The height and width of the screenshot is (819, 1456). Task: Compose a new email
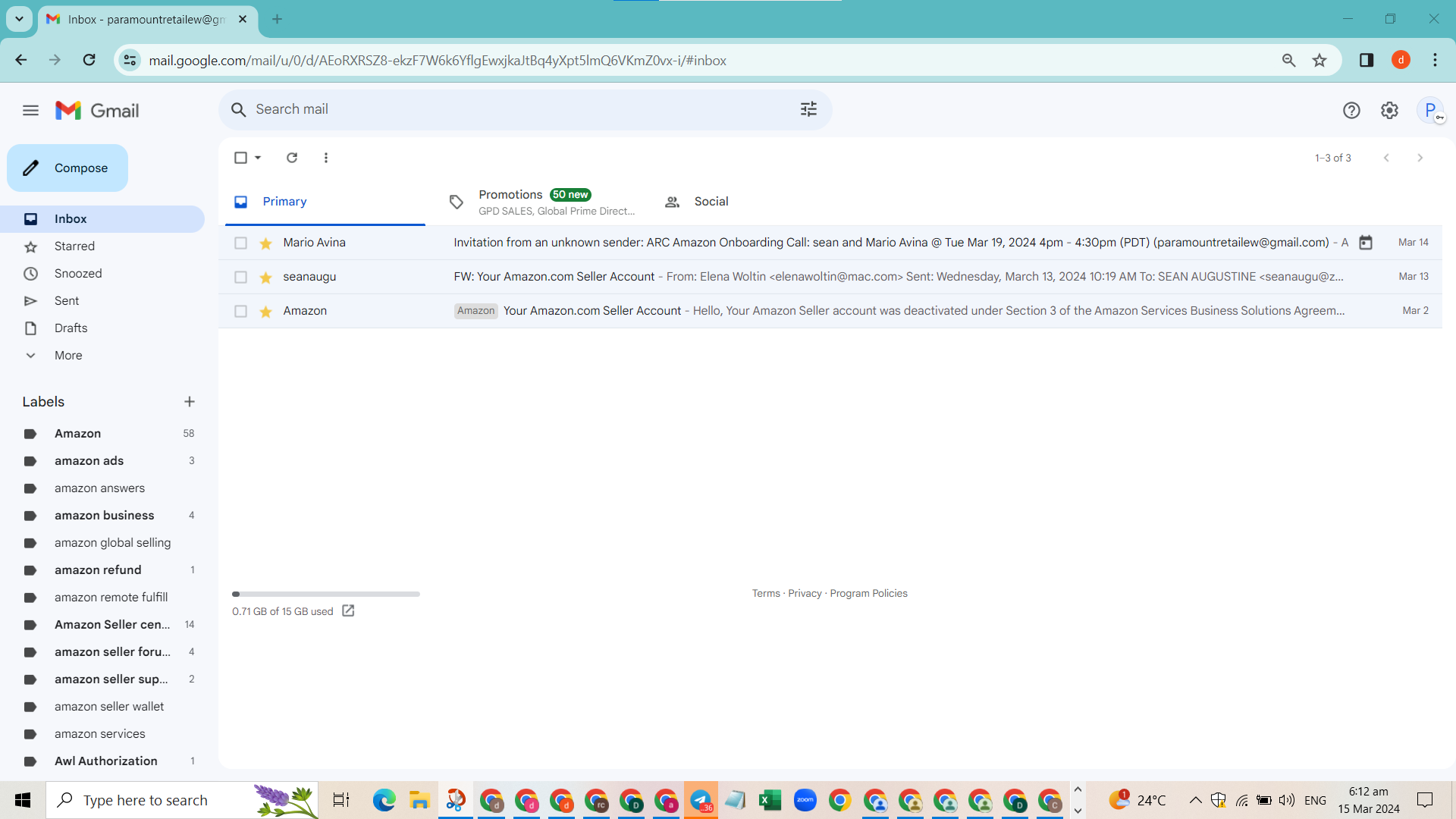(x=67, y=168)
